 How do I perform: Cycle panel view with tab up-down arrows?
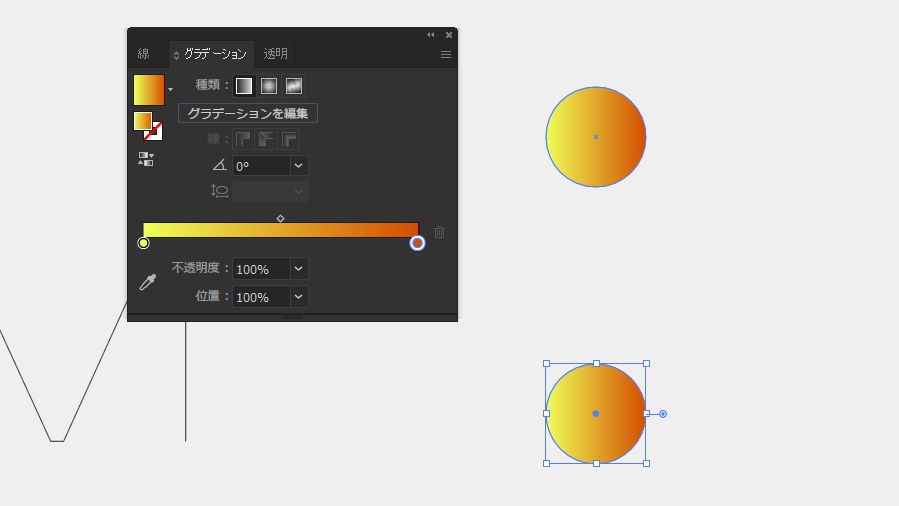point(176,55)
